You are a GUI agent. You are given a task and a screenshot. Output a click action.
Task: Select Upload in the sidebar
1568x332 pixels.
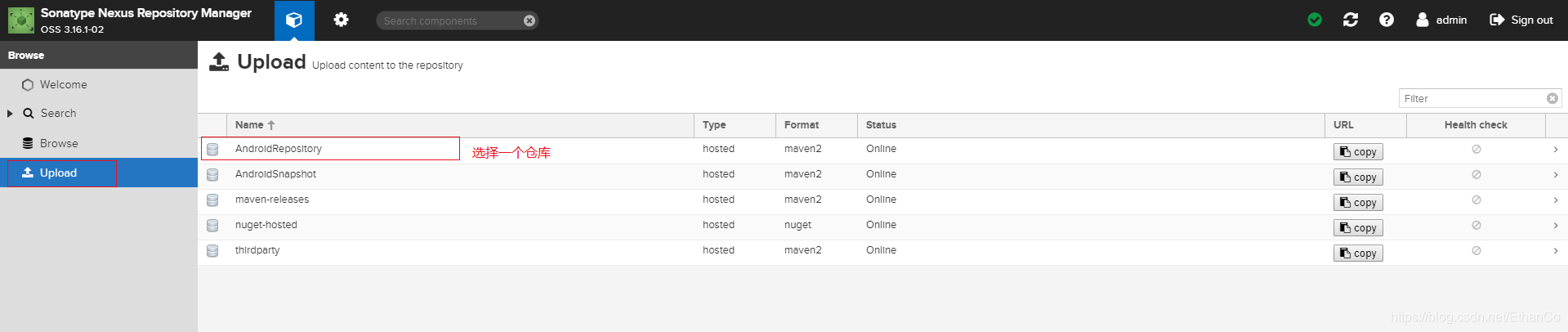click(x=99, y=173)
